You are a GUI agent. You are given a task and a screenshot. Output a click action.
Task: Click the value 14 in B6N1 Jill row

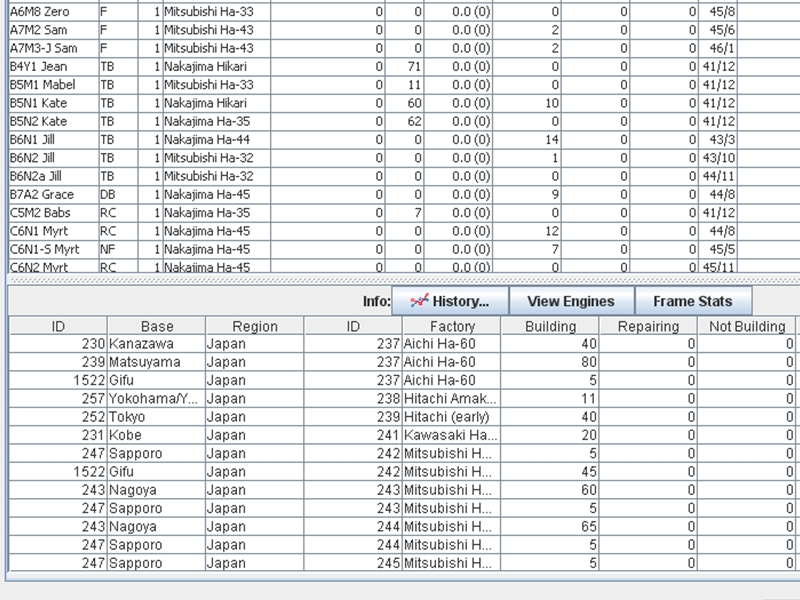(527, 140)
